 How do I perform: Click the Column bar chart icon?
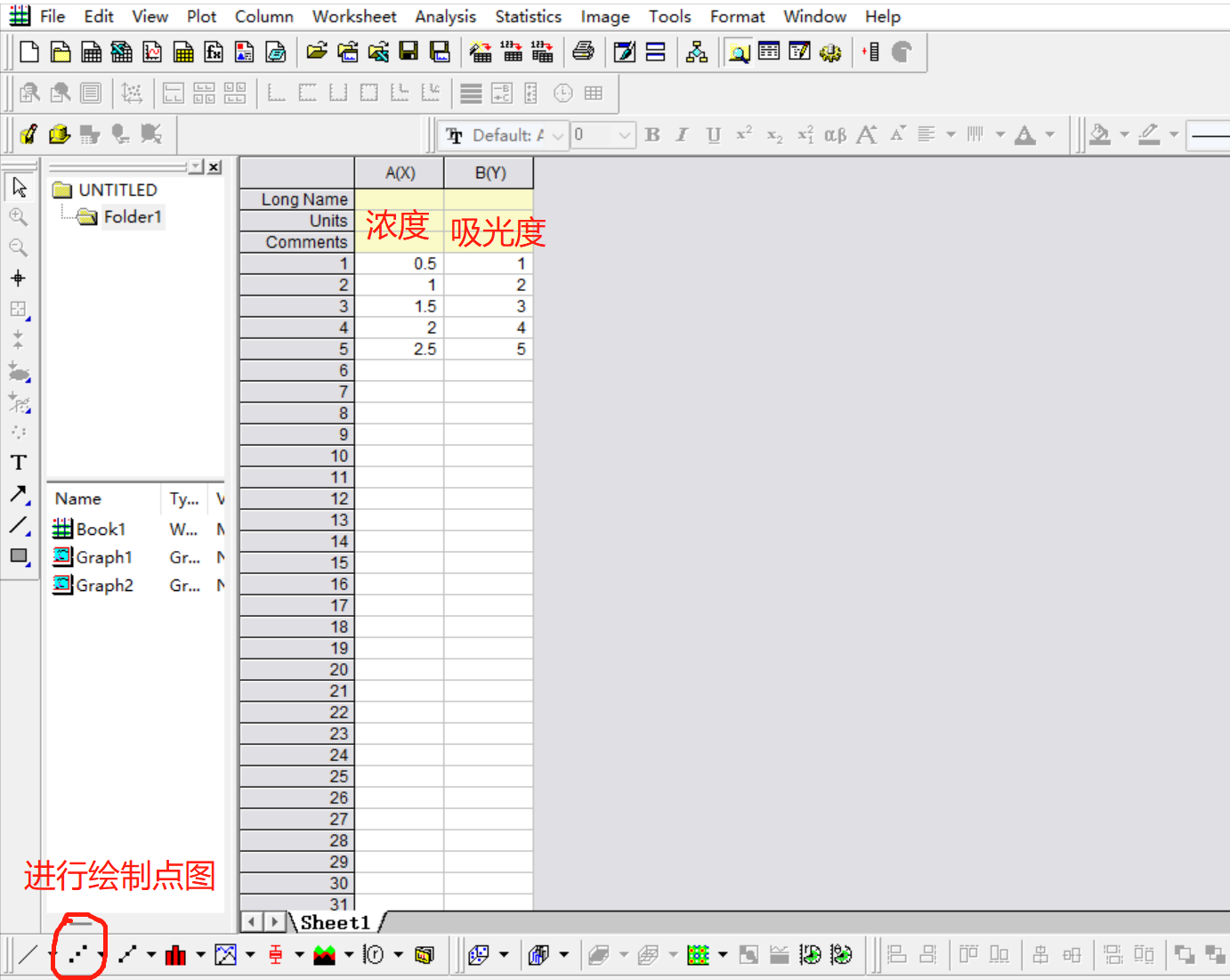coord(176,955)
